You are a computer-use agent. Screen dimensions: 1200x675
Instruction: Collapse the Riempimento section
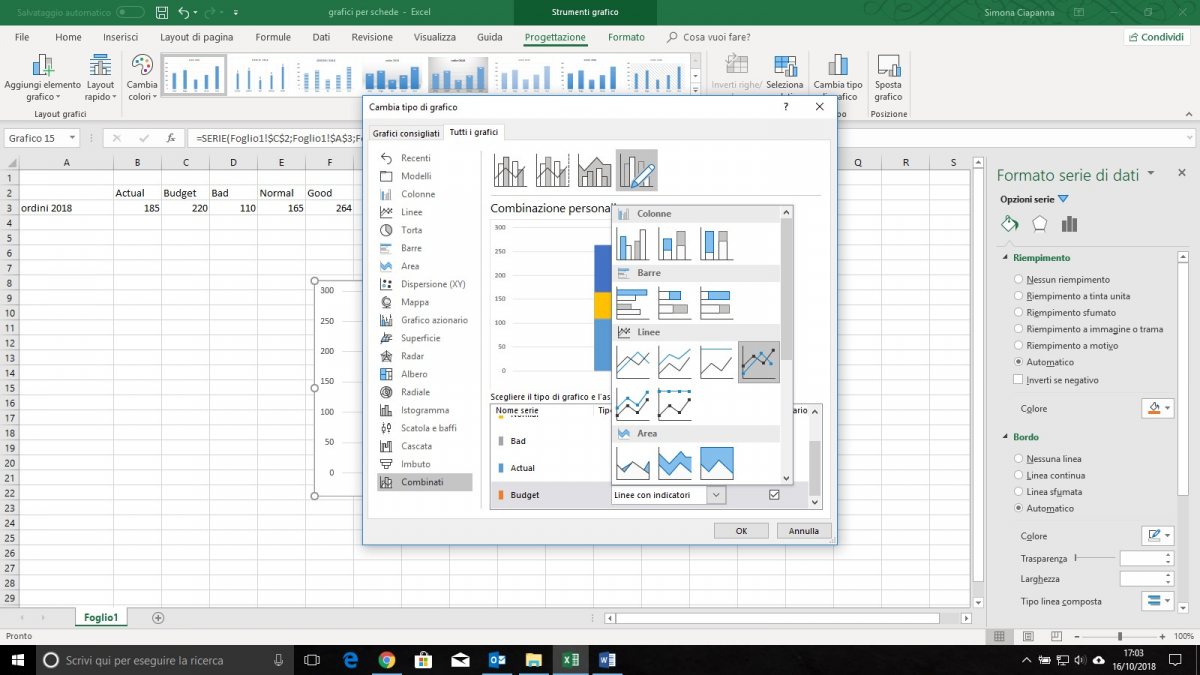click(x=1004, y=257)
